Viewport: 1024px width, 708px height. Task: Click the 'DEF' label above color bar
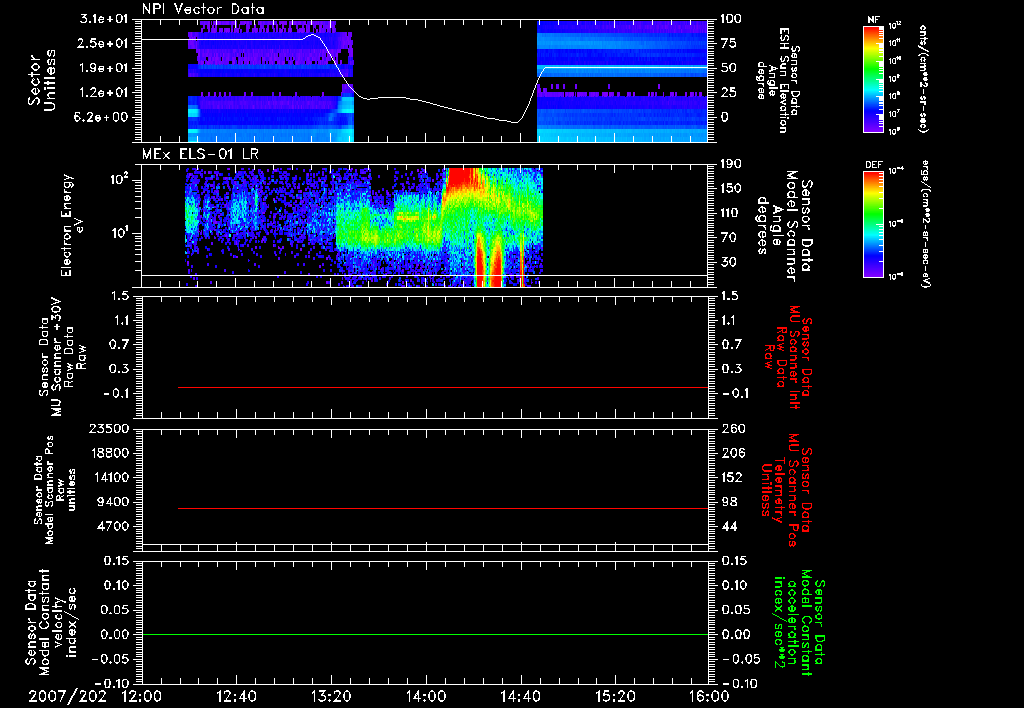point(874,165)
